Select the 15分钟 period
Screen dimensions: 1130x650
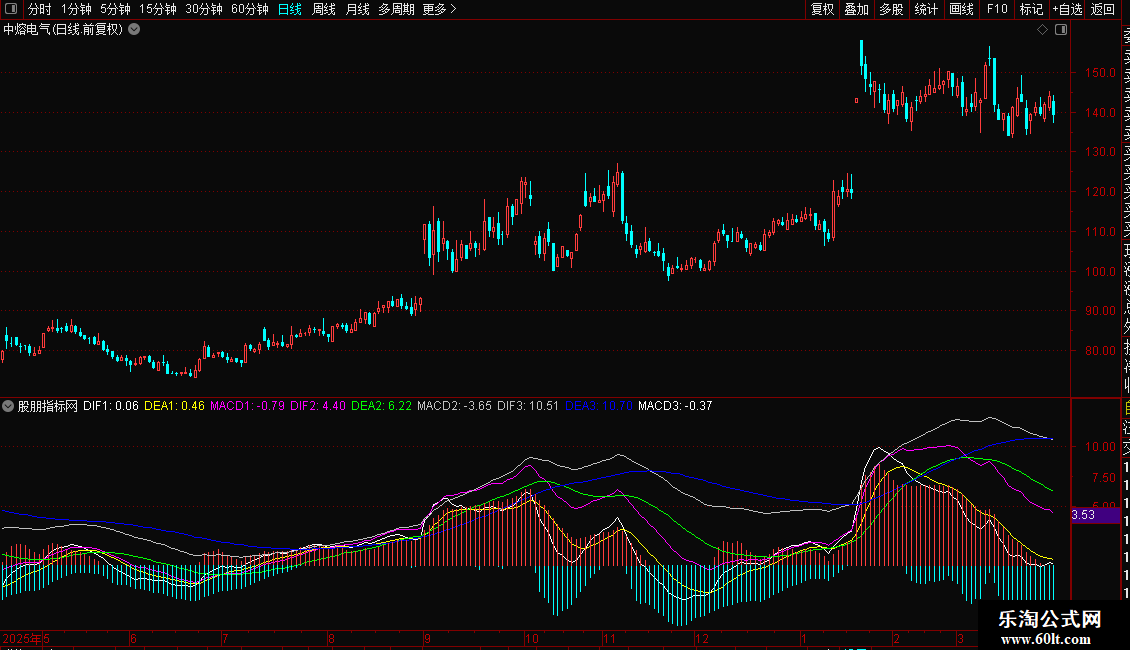158,9
